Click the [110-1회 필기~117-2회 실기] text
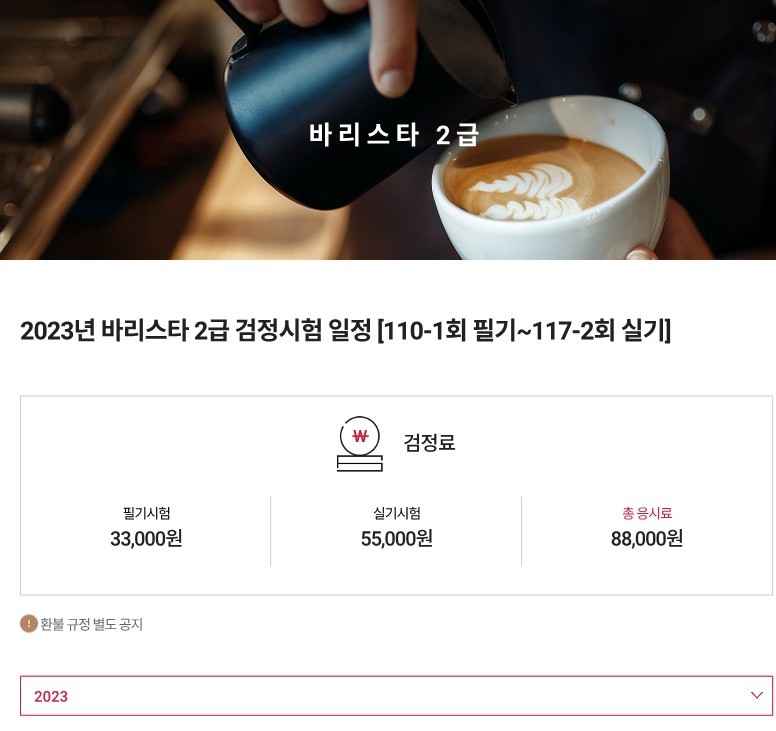This screenshot has height=731, width=776. coord(524,330)
